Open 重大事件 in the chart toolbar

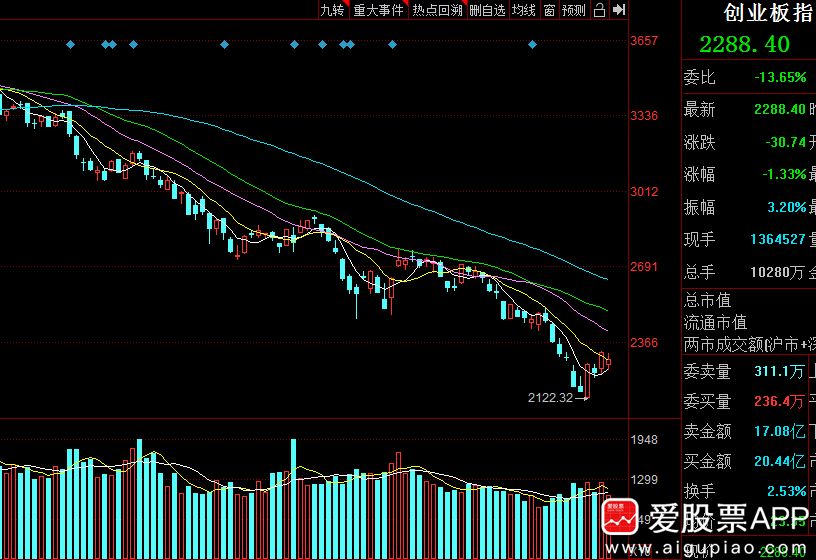(x=378, y=10)
